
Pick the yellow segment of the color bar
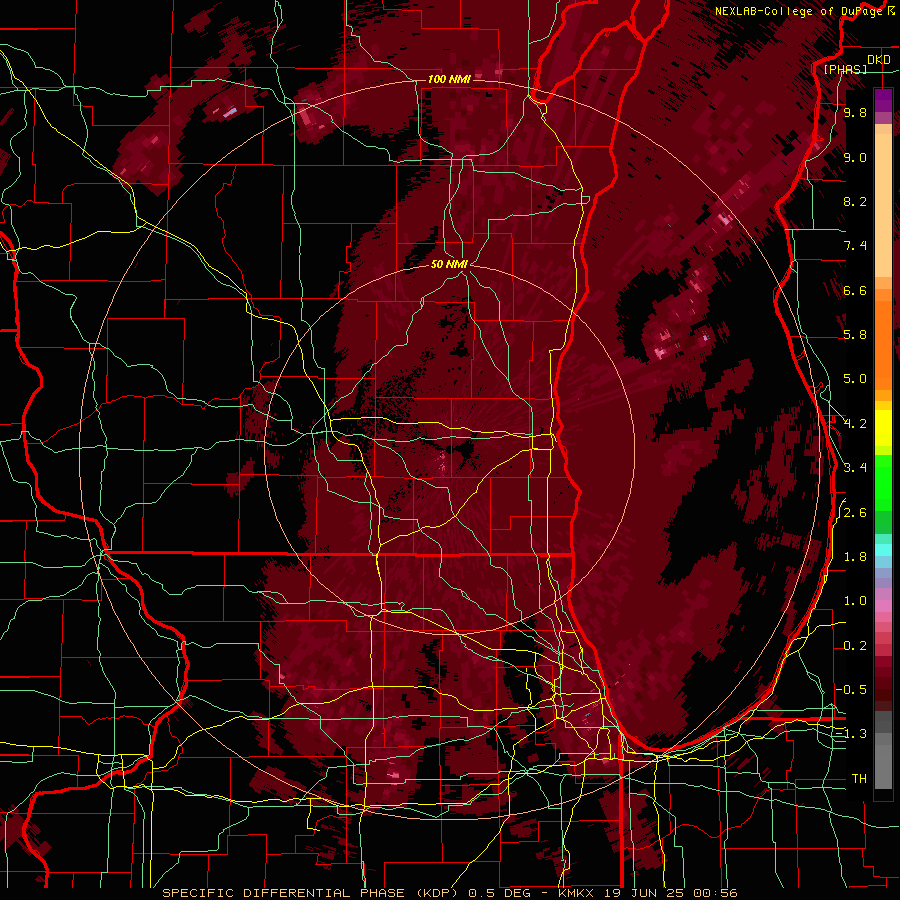tap(883, 428)
